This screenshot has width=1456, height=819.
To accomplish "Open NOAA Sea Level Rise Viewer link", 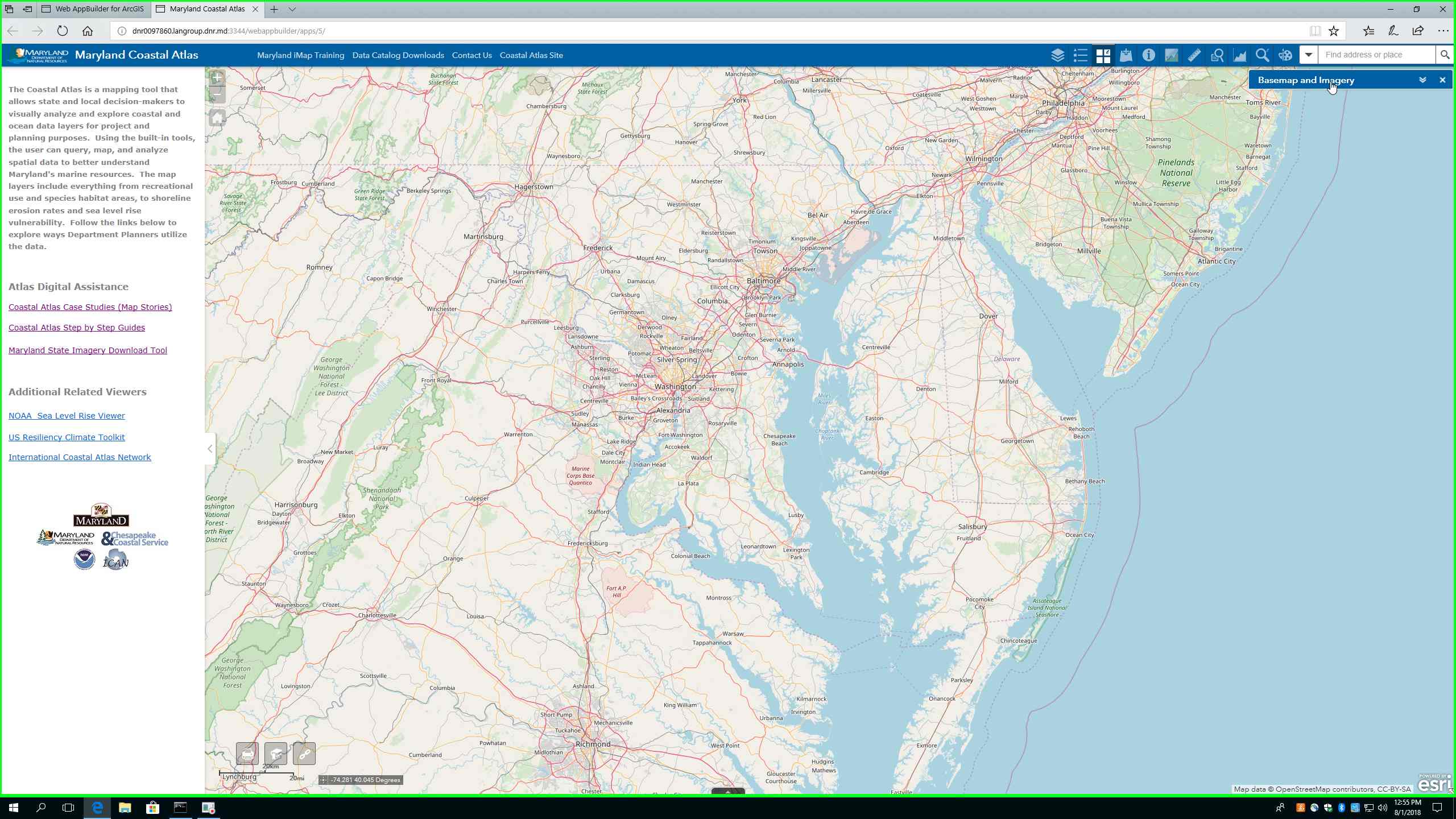I will click(x=67, y=416).
